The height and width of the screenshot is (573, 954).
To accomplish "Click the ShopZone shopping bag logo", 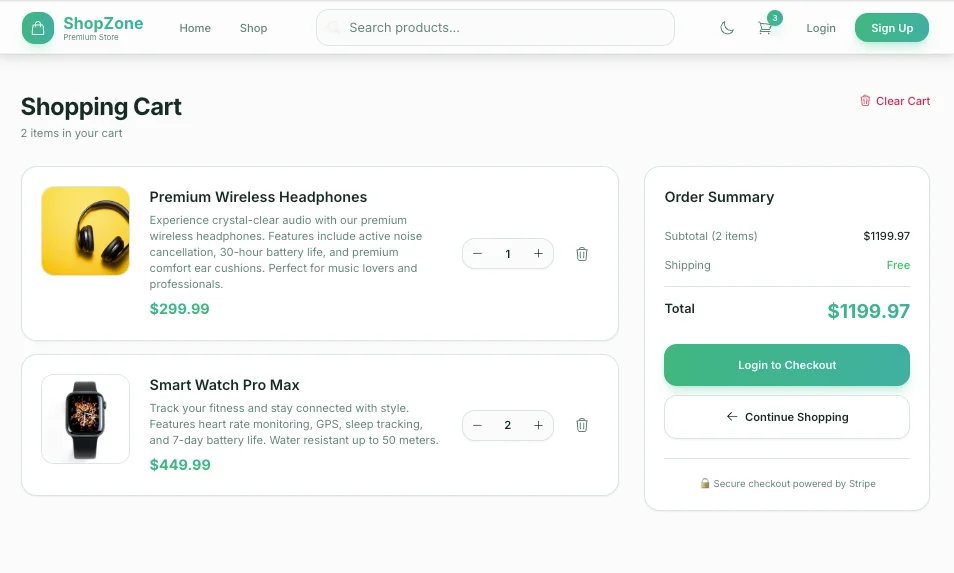I will pyautogui.click(x=38, y=28).
